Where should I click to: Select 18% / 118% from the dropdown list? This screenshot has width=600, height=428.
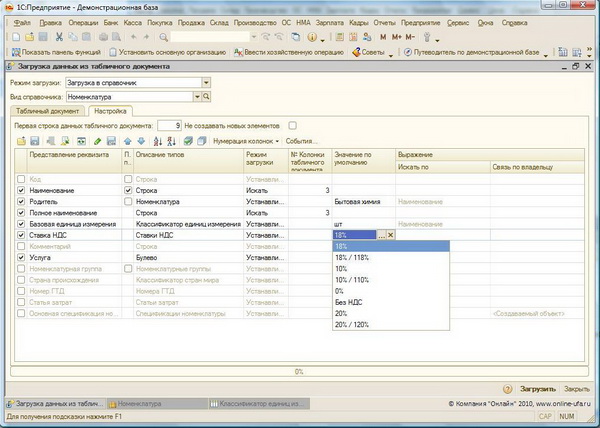click(x=391, y=257)
